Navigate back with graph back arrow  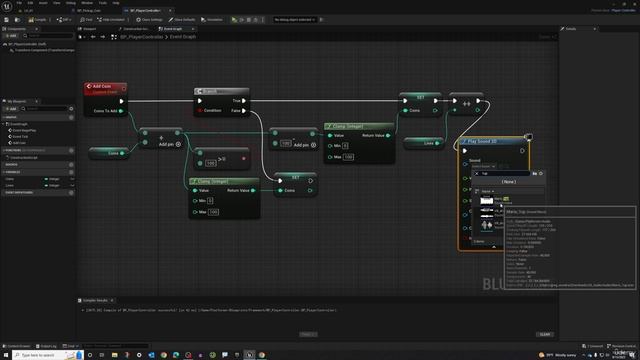(x=93, y=37)
